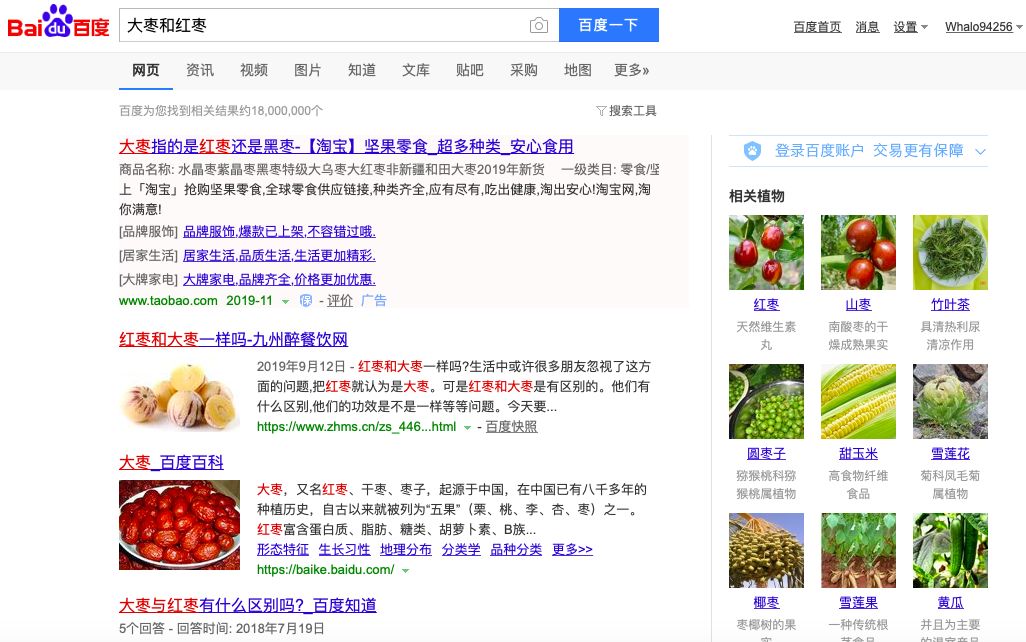Click the shield icon in login banner

752,151
